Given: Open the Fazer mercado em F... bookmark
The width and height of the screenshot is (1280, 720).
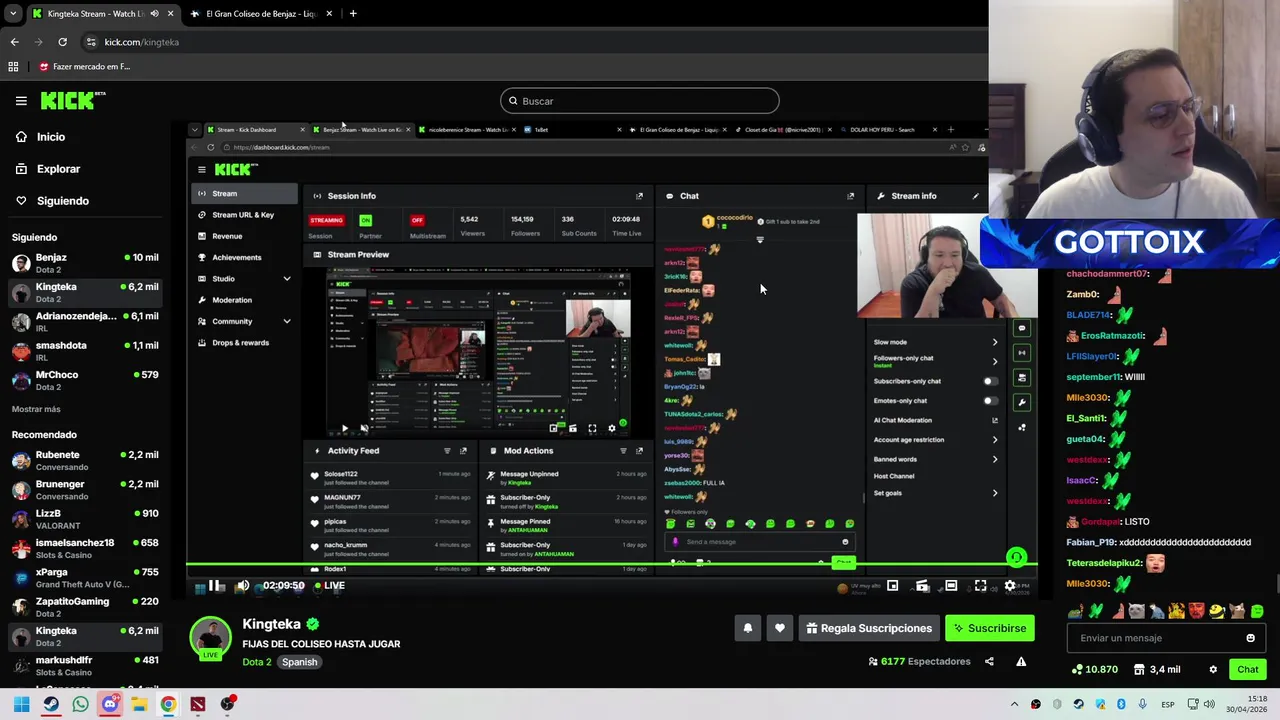Looking at the screenshot, I should point(85,67).
